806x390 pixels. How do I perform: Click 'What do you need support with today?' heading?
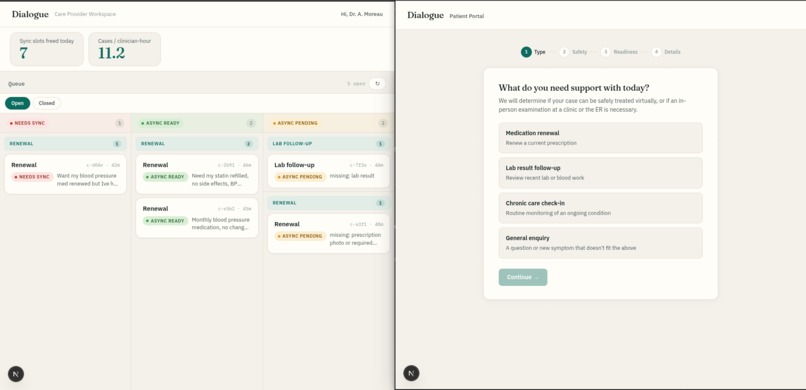click(x=574, y=87)
